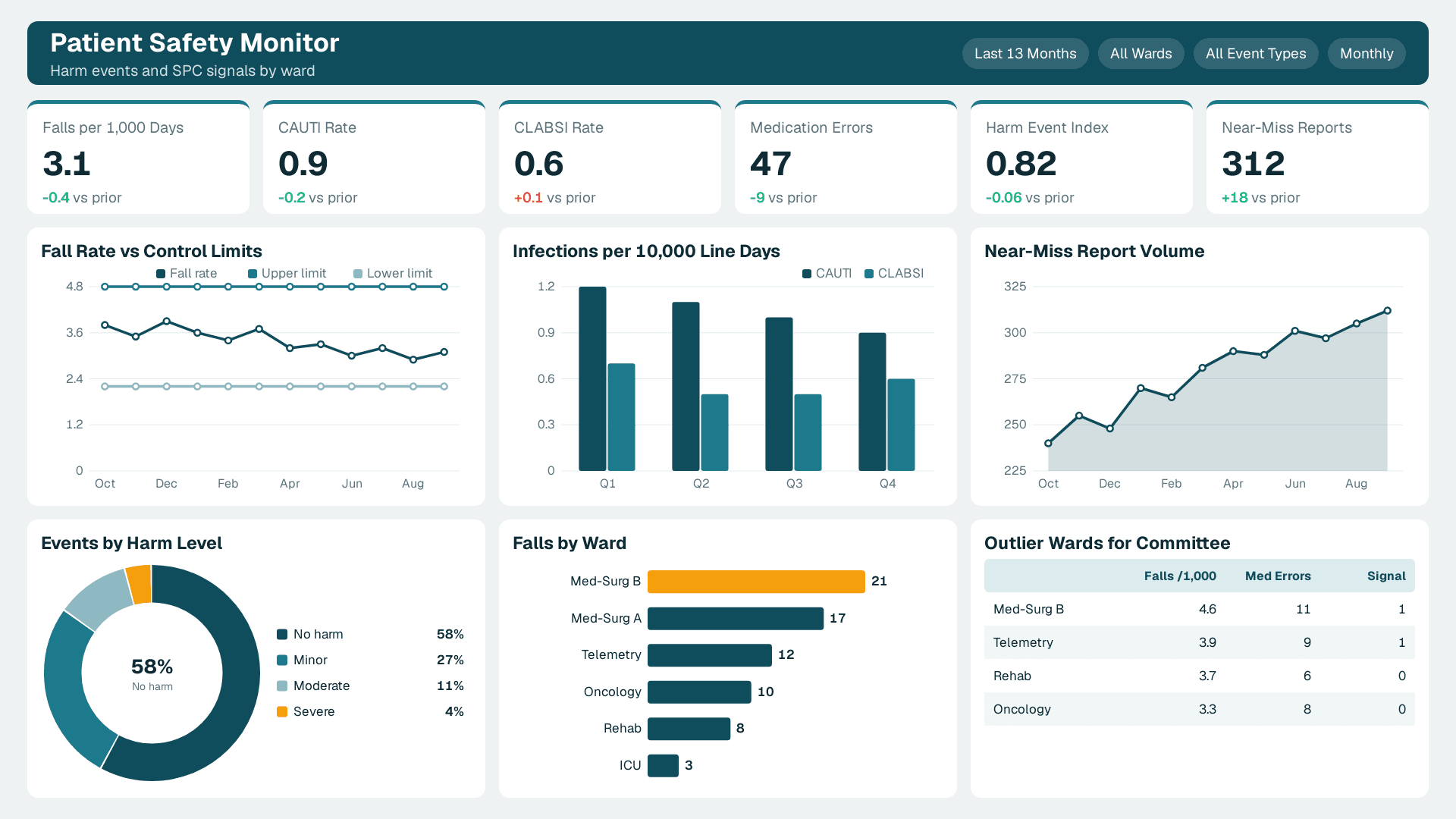Click the ICU falls bar

(663, 765)
